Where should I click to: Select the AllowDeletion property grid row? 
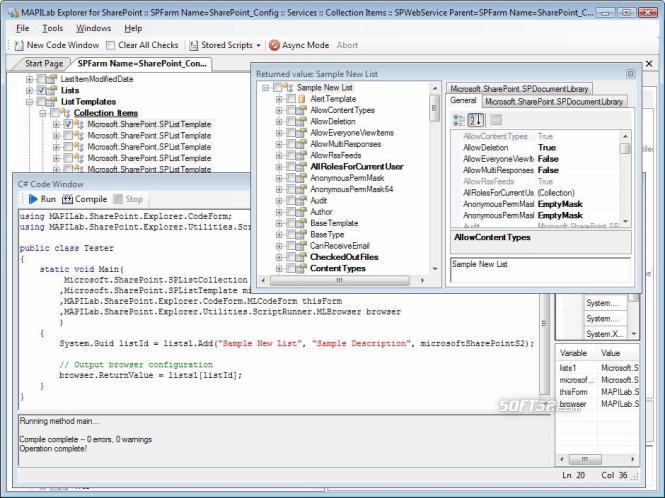[x=536, y=148]
